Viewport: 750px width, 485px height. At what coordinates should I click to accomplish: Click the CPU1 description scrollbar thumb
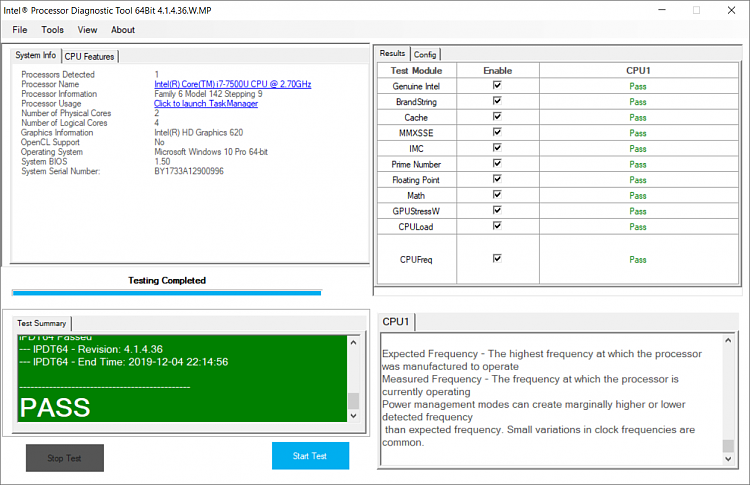(x=728, y=446)
